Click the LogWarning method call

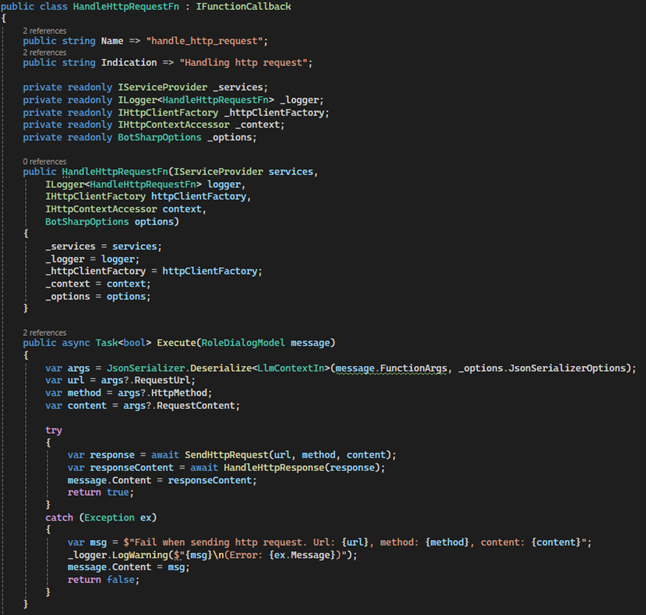140,555
